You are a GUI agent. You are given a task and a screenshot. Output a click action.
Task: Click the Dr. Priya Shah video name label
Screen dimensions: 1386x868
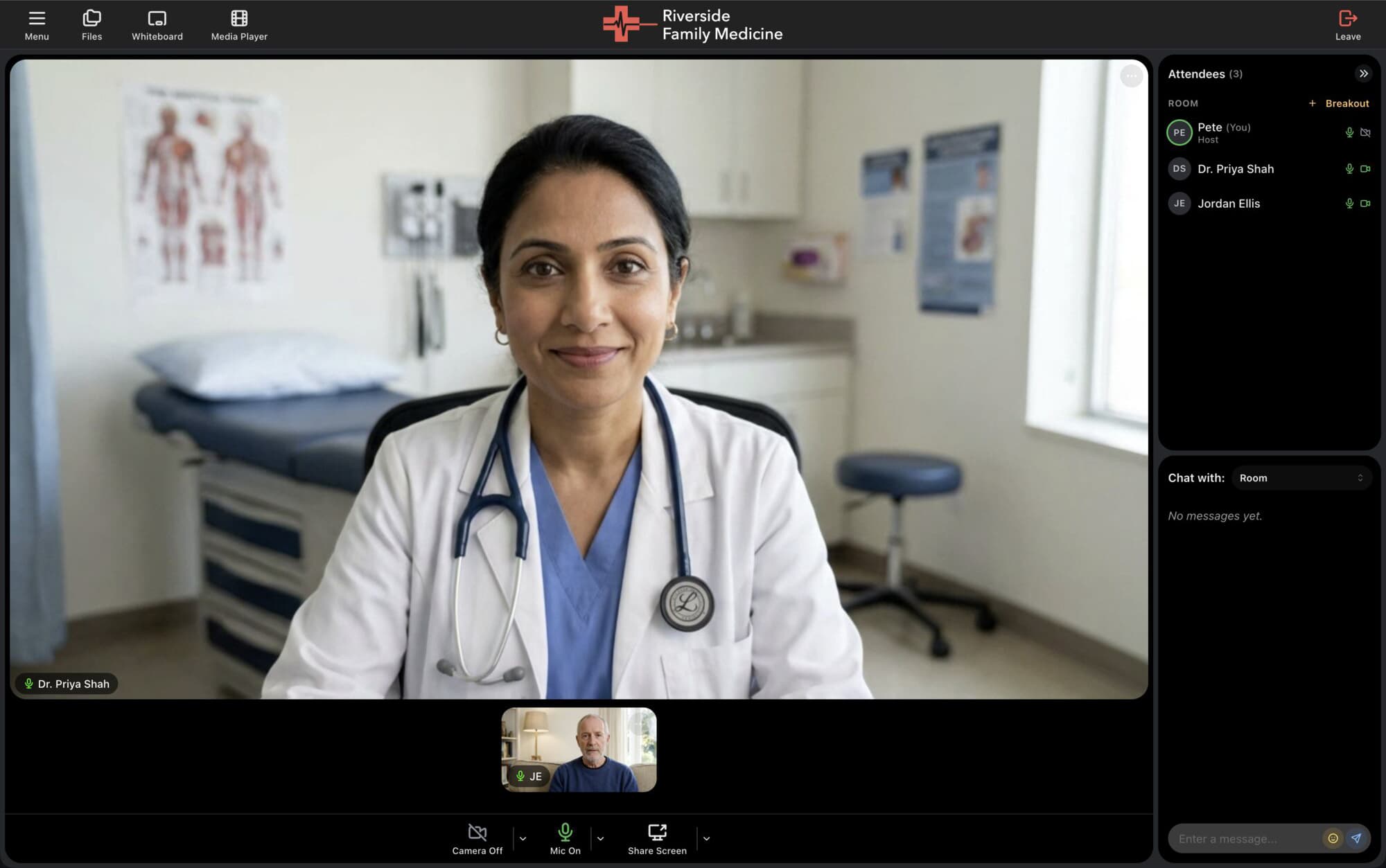click(67, 684)
